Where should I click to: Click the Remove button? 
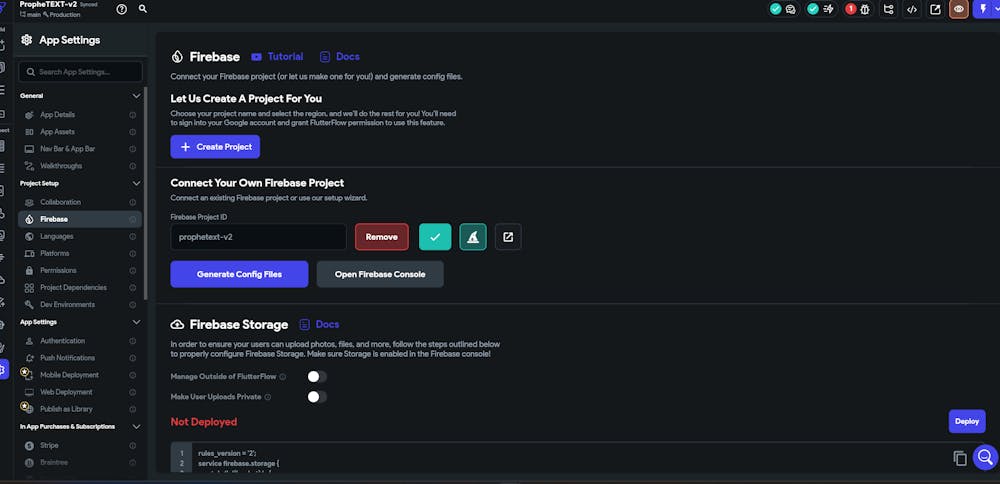[381, 237]
